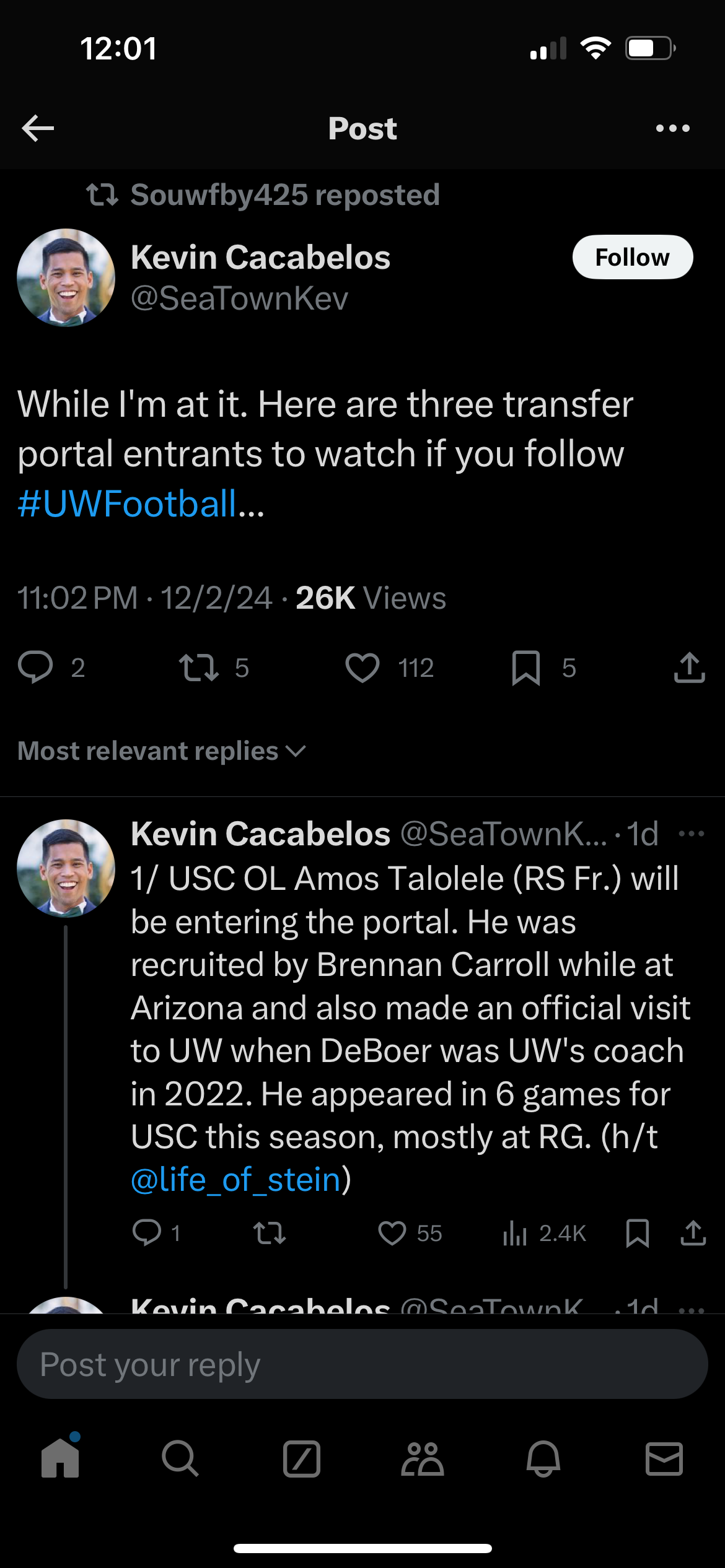Viewport: 725px width, 1568px height.
Task: Open the #UWFootball hashtag link
Action: (x=127, y=503)
